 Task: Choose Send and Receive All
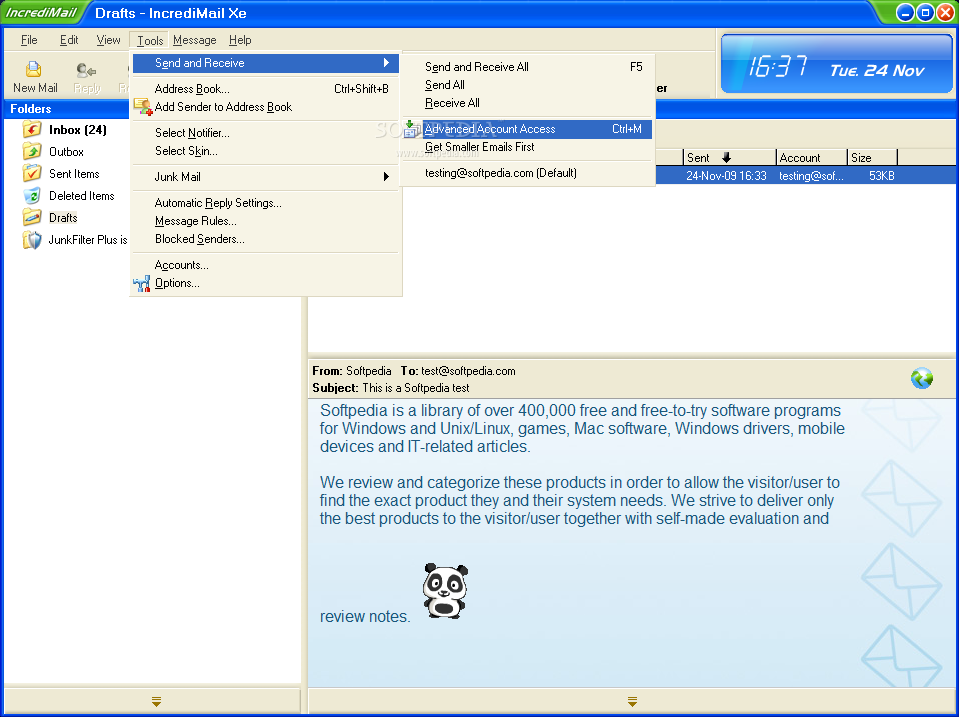[529, 67]
